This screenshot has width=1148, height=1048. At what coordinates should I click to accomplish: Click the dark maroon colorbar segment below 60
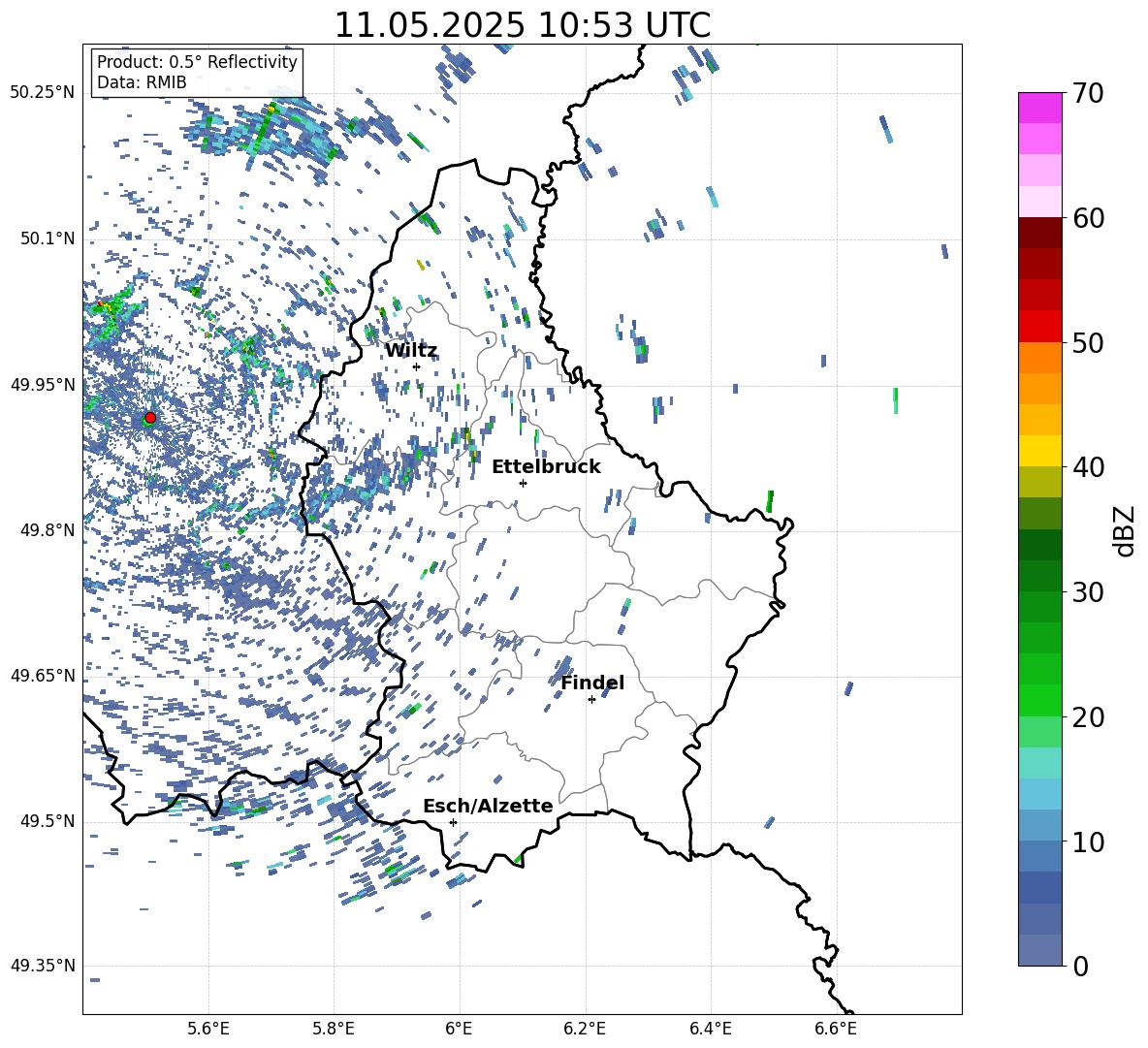[x=1039, y=233]
